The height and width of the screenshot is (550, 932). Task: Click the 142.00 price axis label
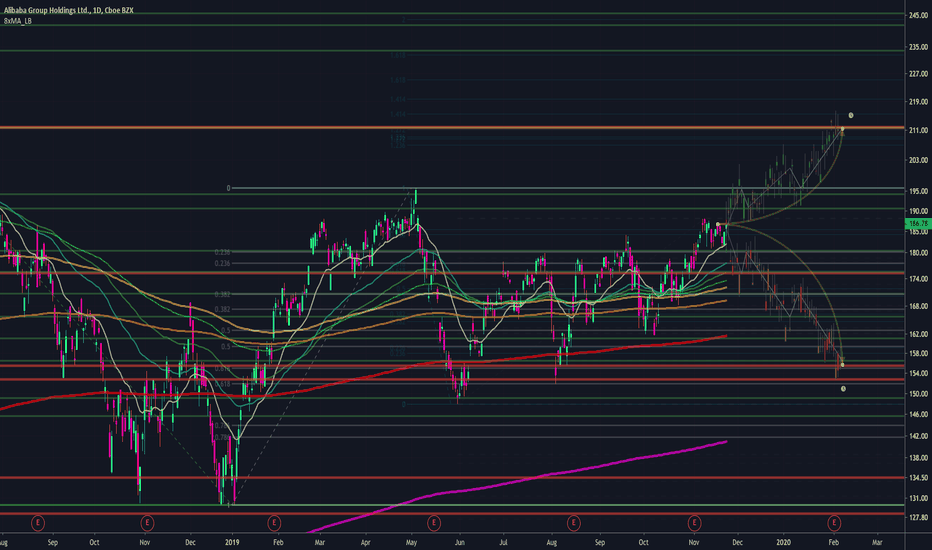[918, 436]
